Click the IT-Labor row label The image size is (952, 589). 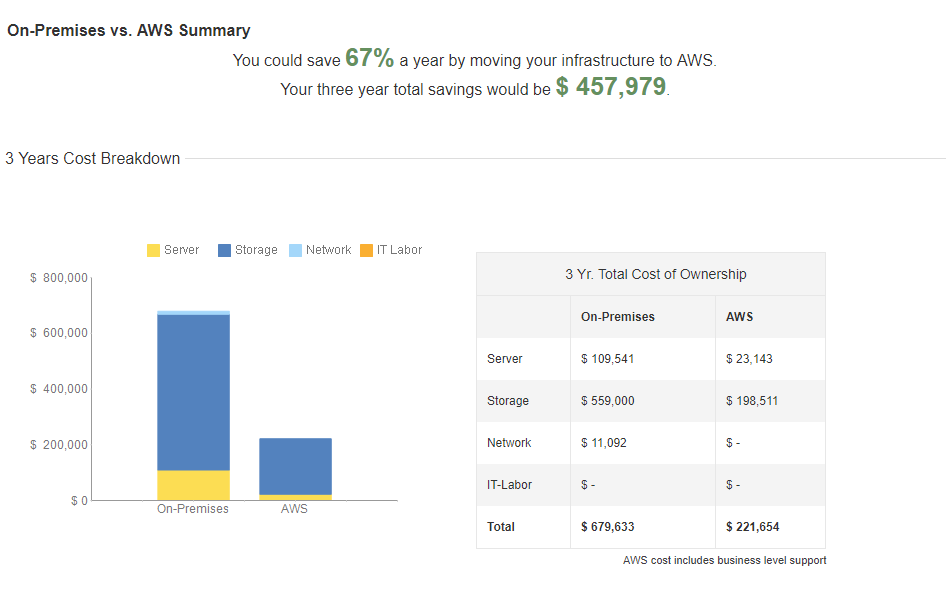coord(509,485)
